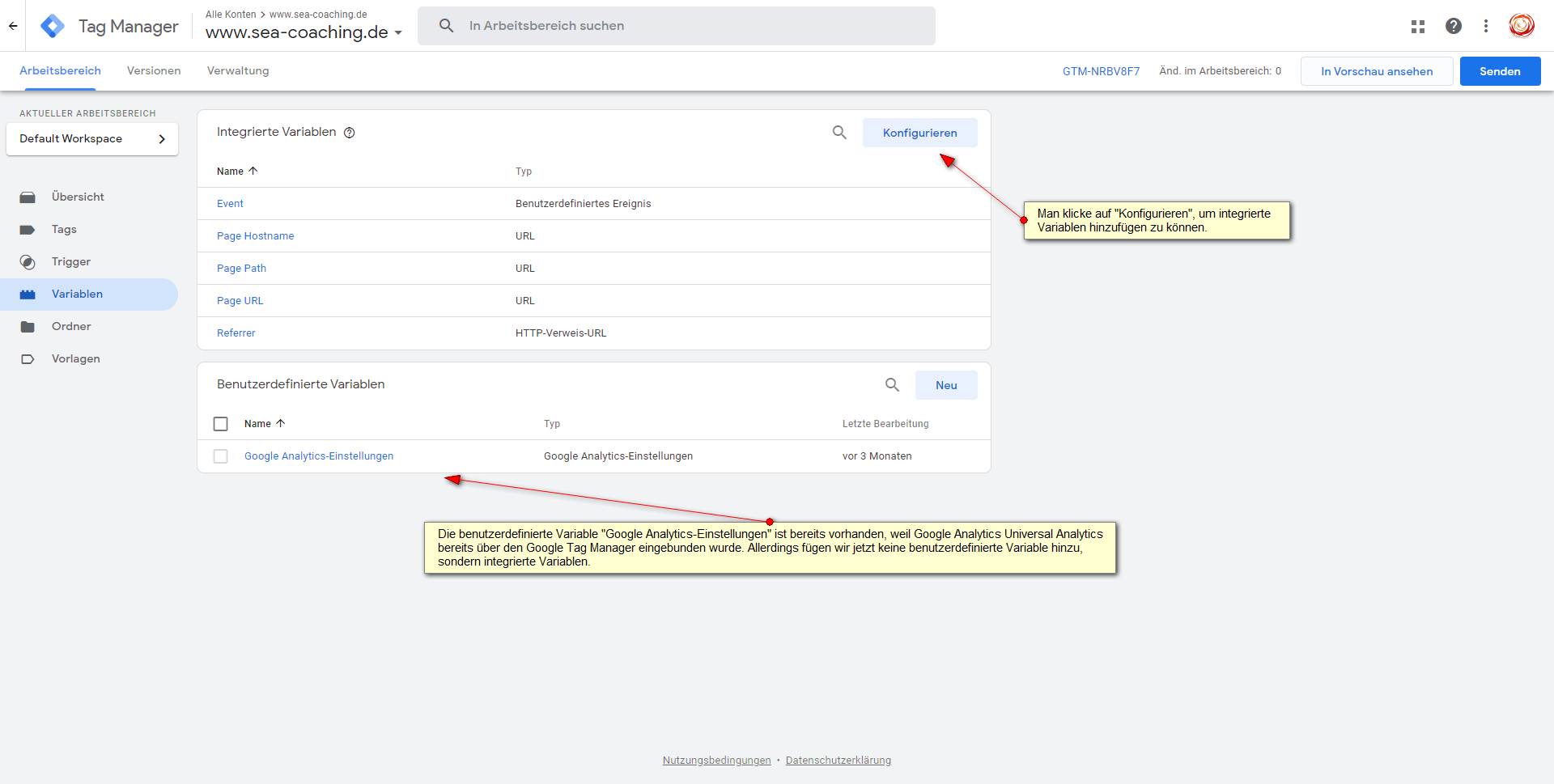
Task: Click the Trigger sidebar icon
Action: (x=28, y=262)
